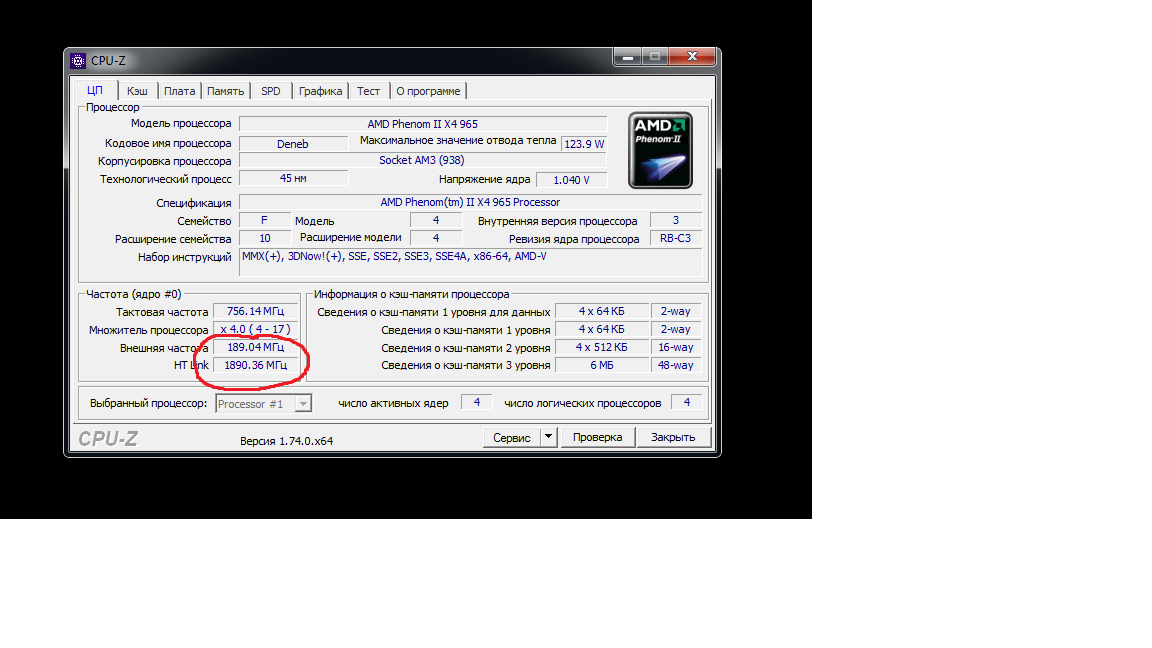Click the 45 нм technology value
This screenshot has height=648, width=1152.
[293, 179]
